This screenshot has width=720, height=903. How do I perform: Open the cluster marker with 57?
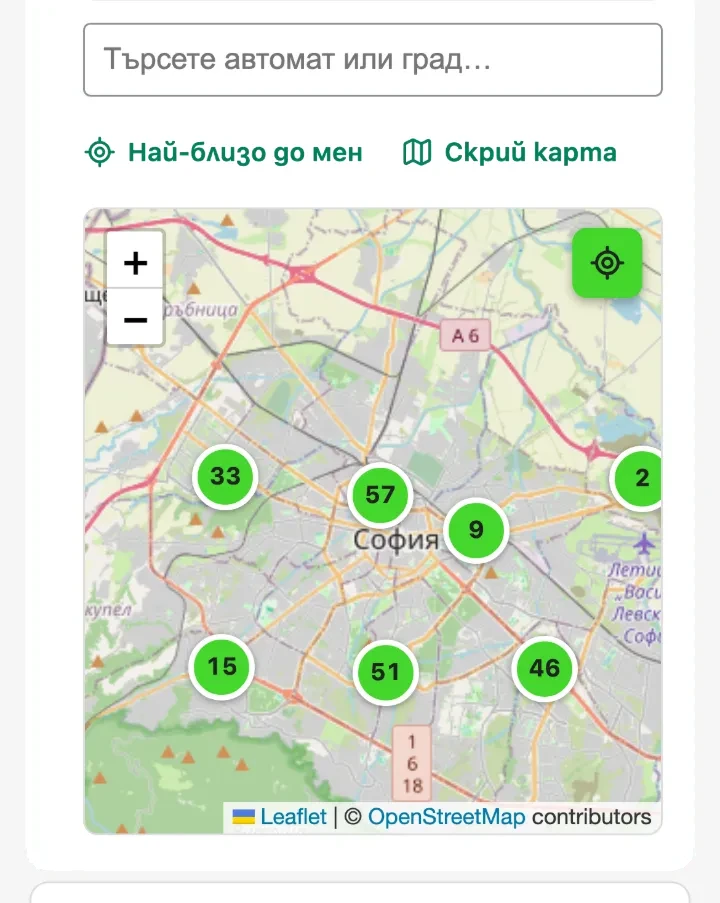380,495
